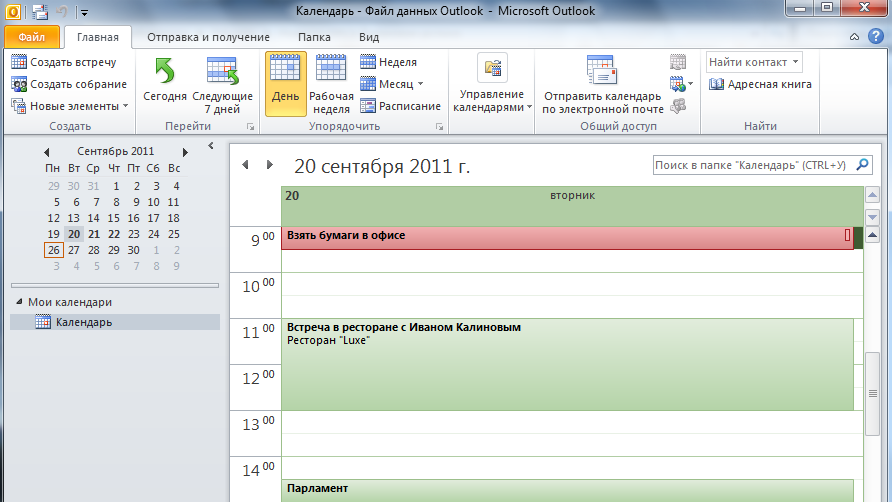Click the search magnifier icon
This screenshot has height=502, width=892.
coord(863,165)
